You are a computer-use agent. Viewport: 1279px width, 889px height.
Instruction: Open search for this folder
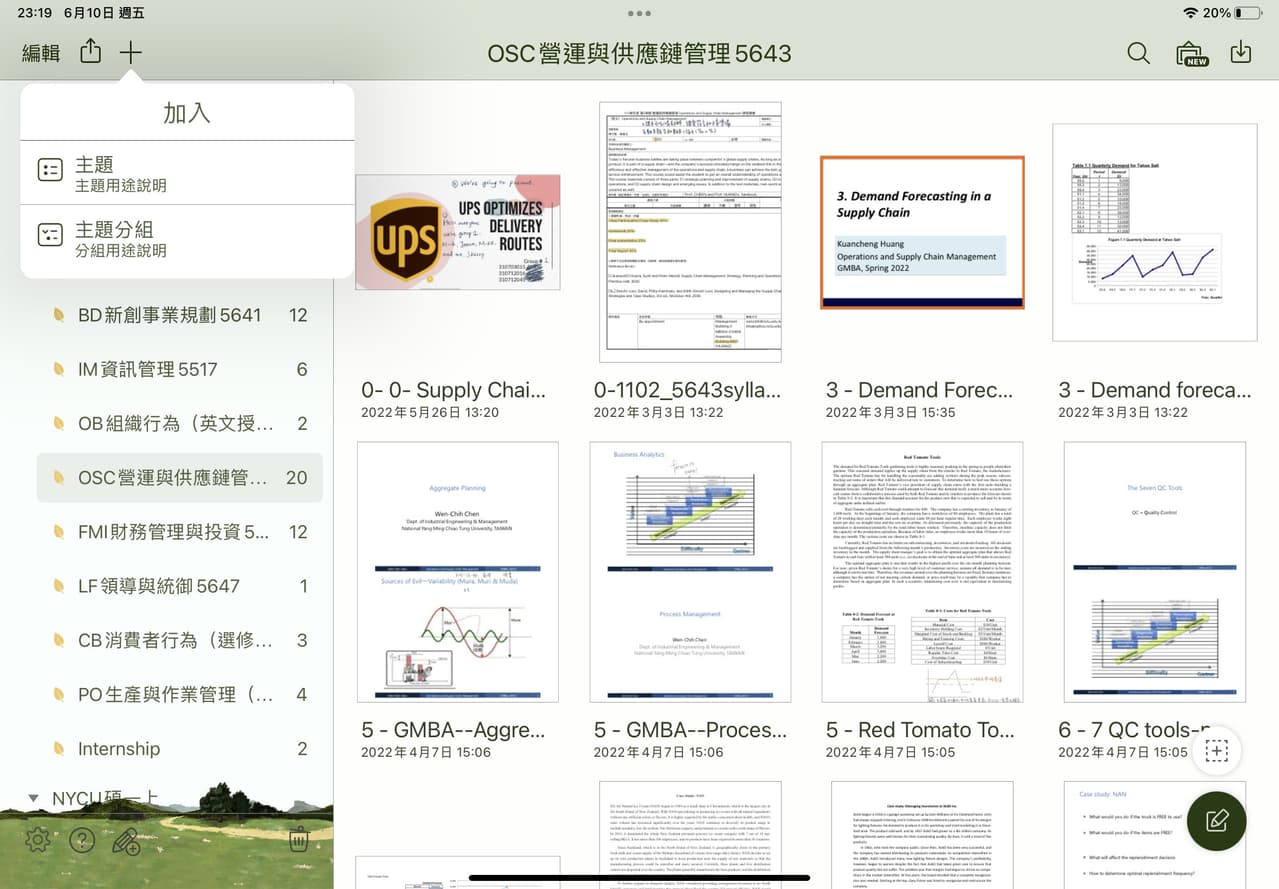(1138, 52)
